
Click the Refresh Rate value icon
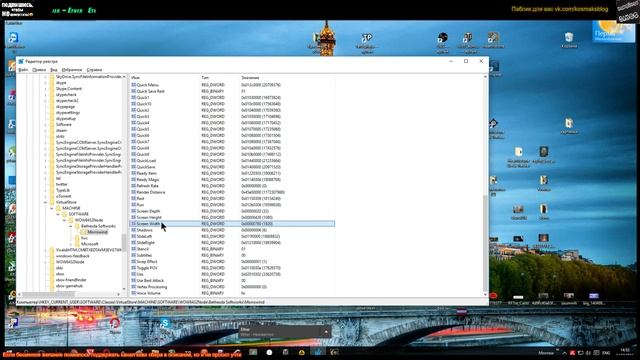pyautogui.click(x=133, y=186)
